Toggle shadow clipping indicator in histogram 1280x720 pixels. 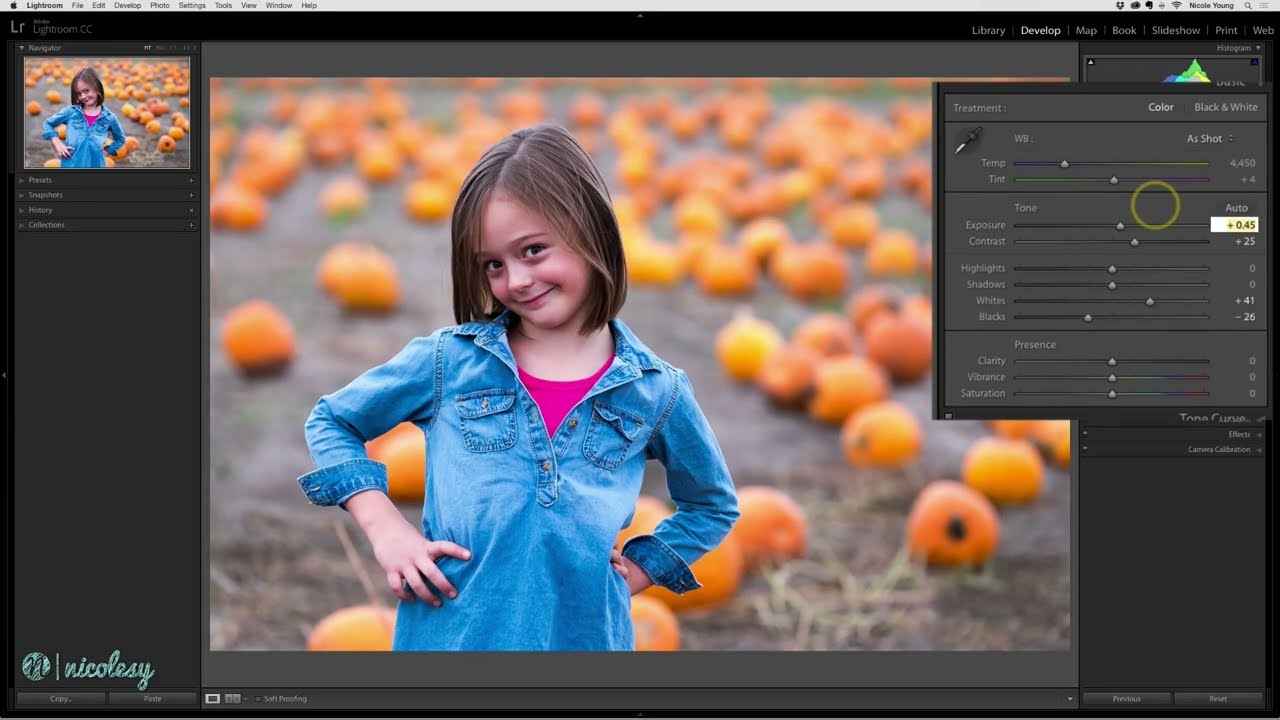[x=1090, y=62]
